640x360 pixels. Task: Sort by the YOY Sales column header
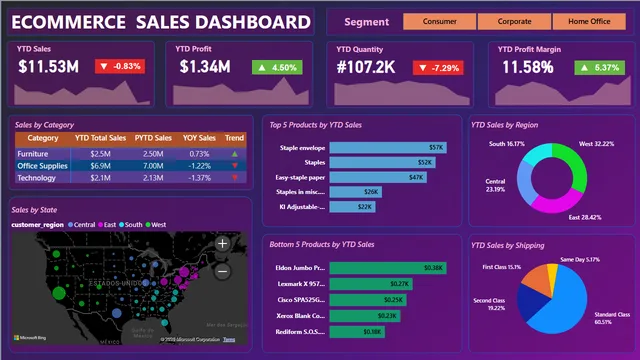tap(199, 138)
